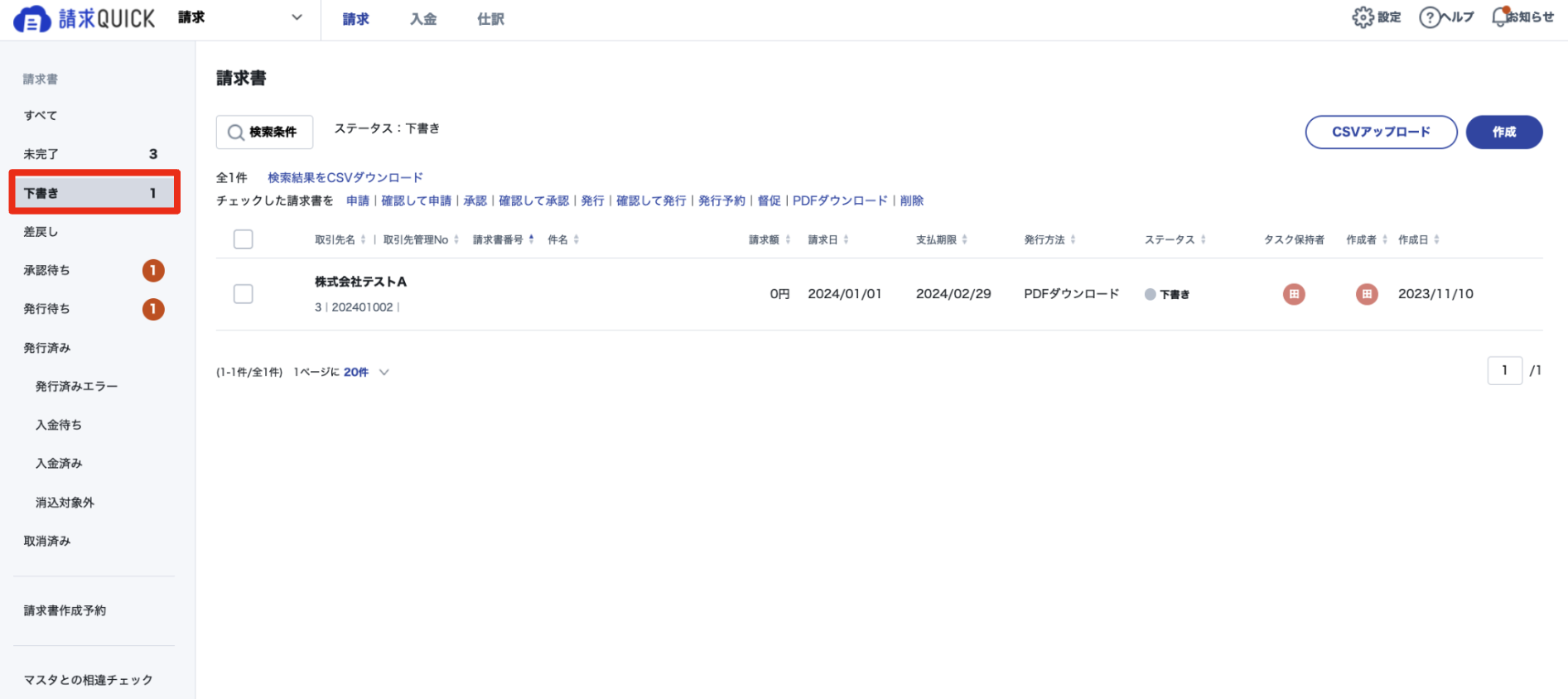
Task: Click the task holder avatar icon
Action: (x=1294, y=294)
